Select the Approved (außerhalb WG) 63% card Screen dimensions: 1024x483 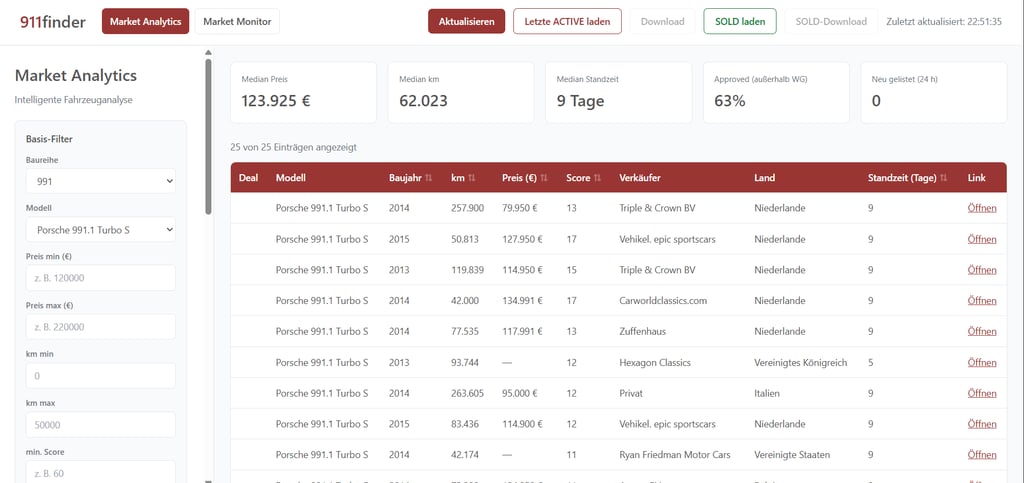pos(776,93)
